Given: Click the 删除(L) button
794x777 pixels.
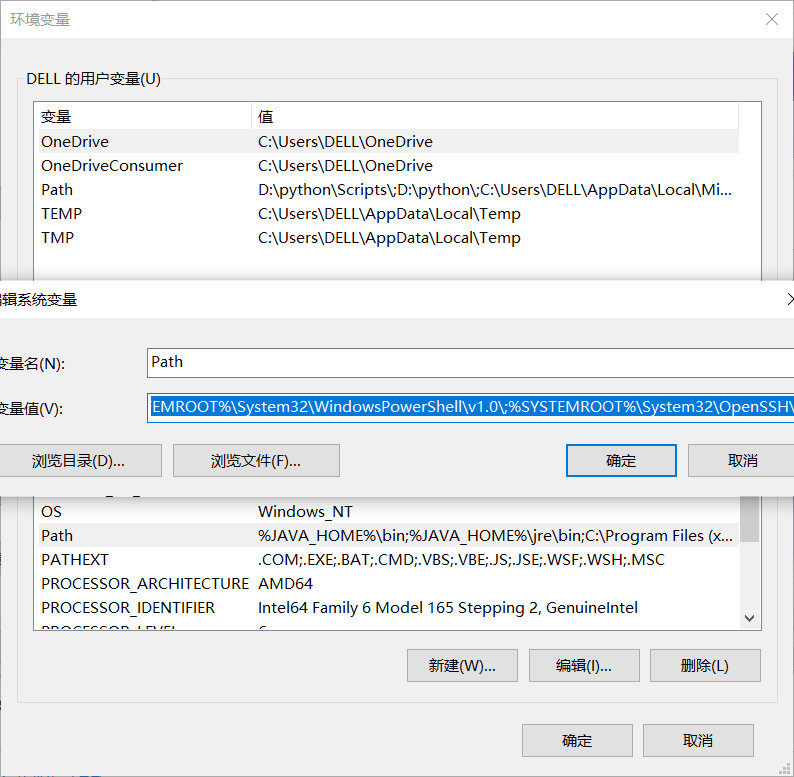Looking at the screenshot, I should pyautogui.click(x=705, y=666).
